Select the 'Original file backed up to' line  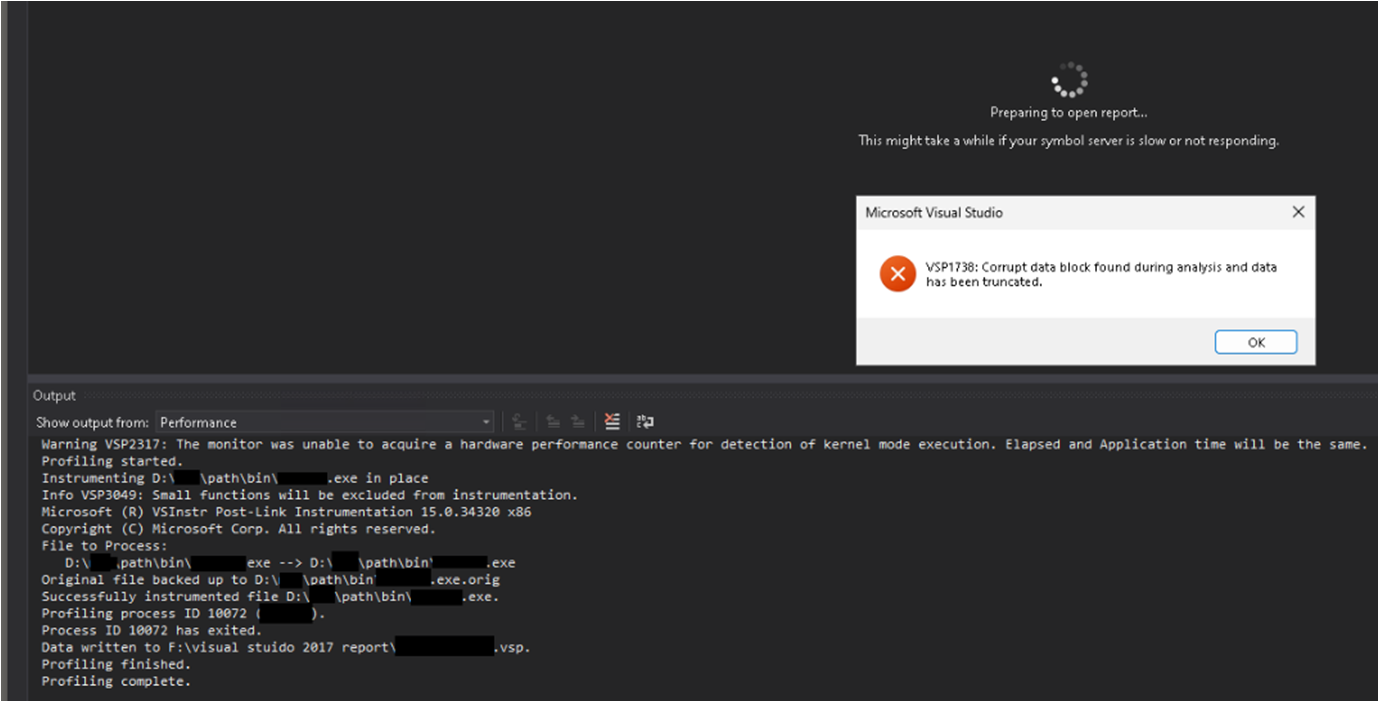[x=270, y=580]
